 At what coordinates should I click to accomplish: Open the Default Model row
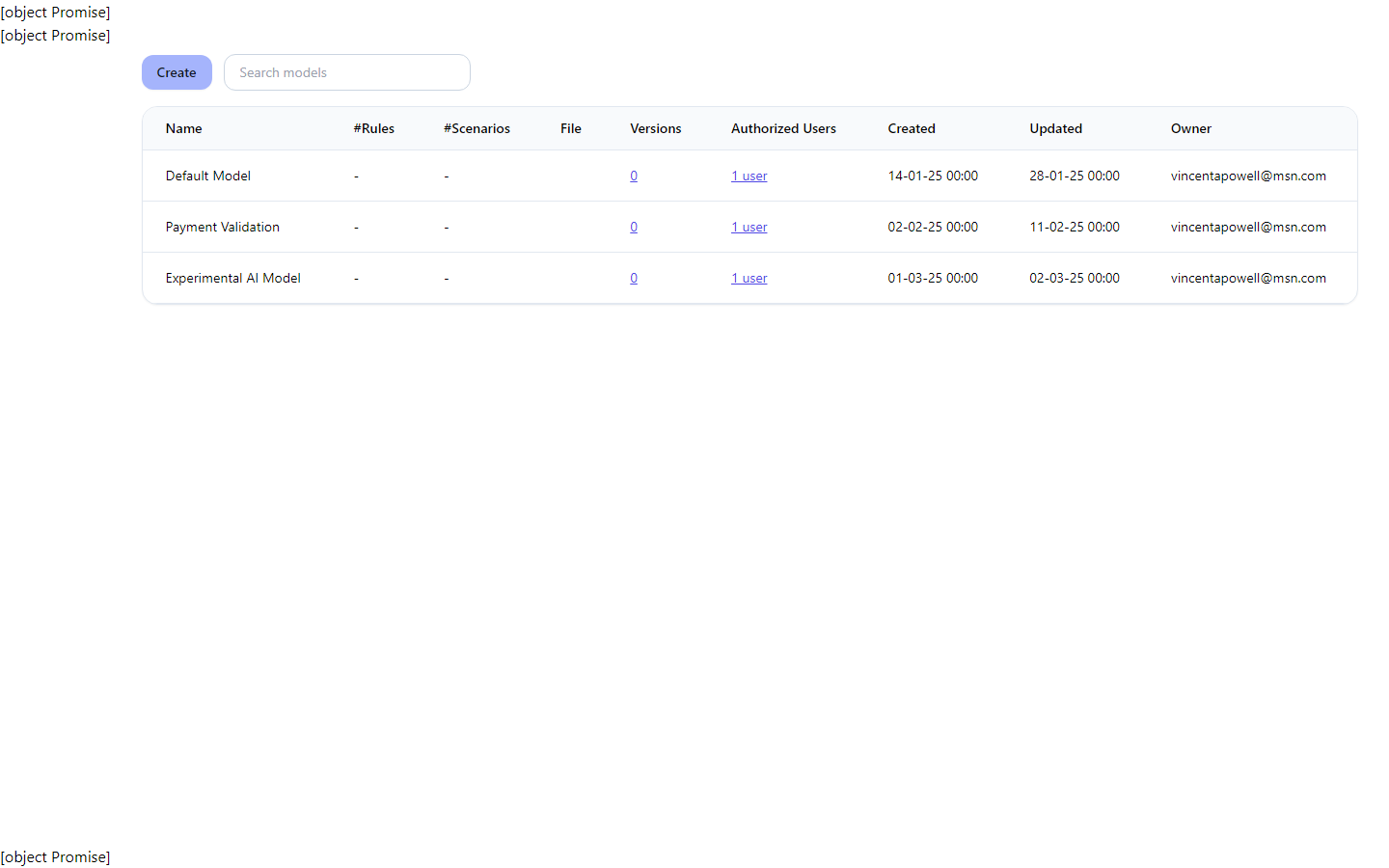(207, 176)
